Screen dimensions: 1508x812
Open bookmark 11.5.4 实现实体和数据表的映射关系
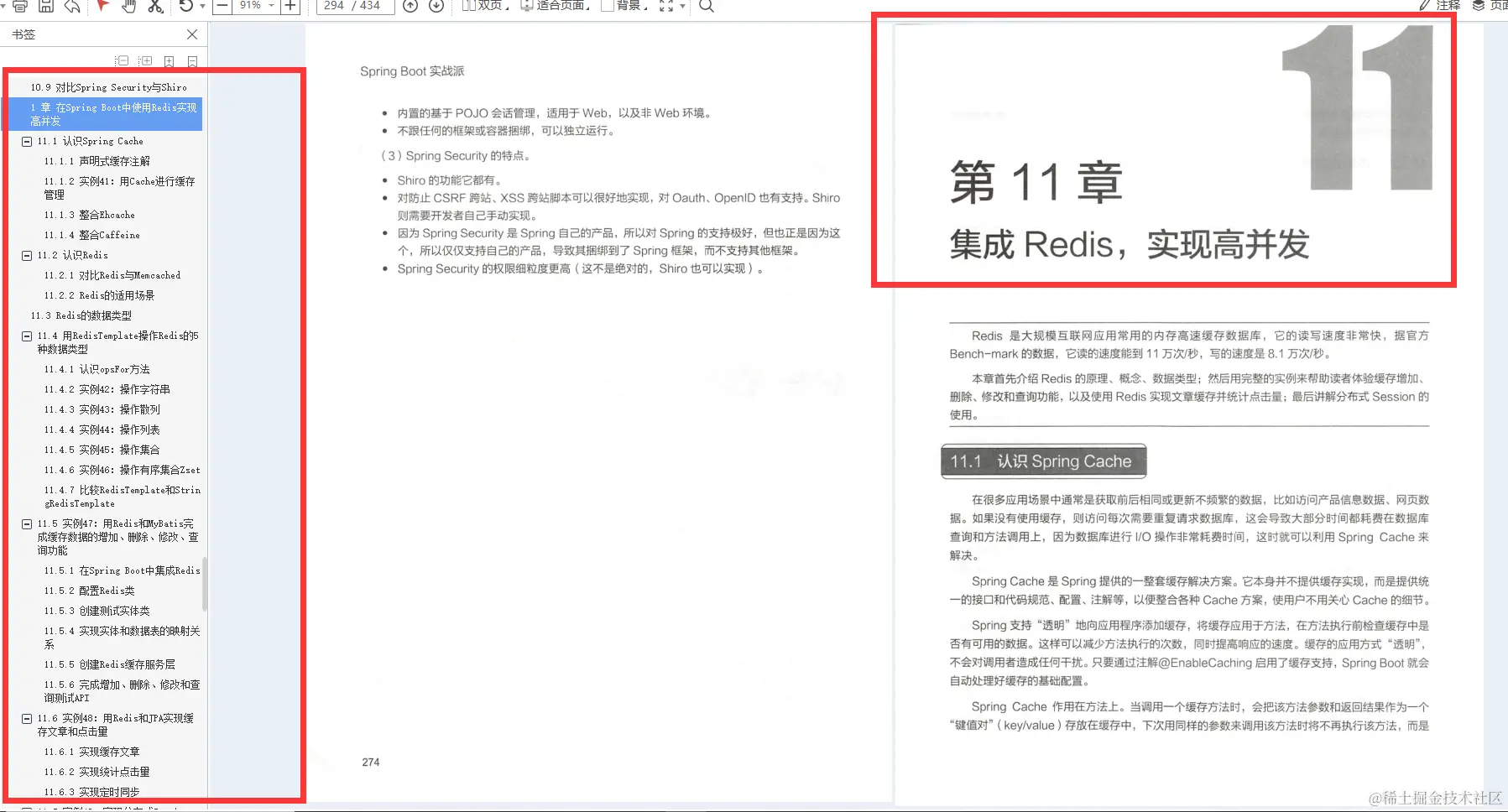point(123,638)
